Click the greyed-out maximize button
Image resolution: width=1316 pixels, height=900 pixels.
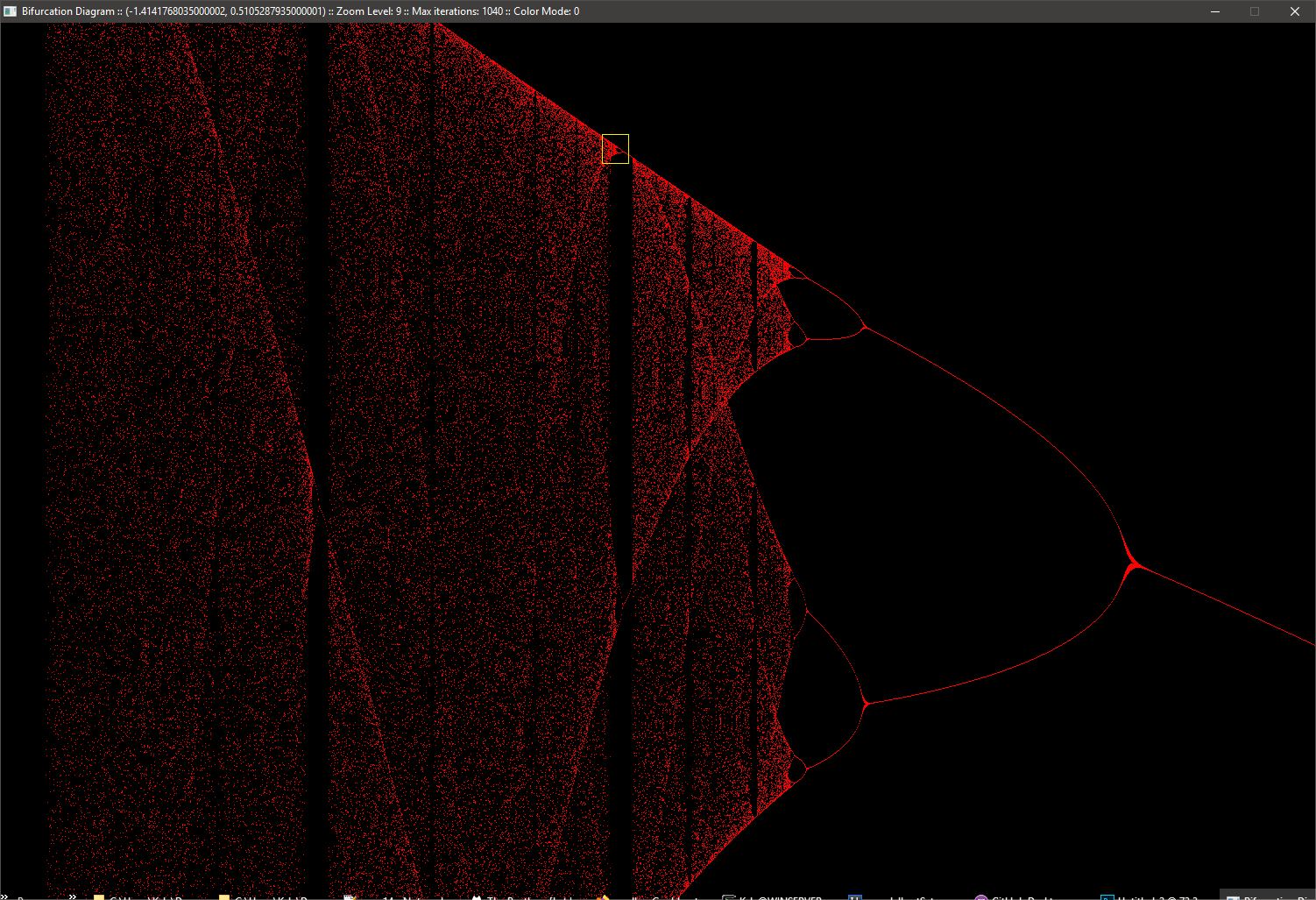1255,11
